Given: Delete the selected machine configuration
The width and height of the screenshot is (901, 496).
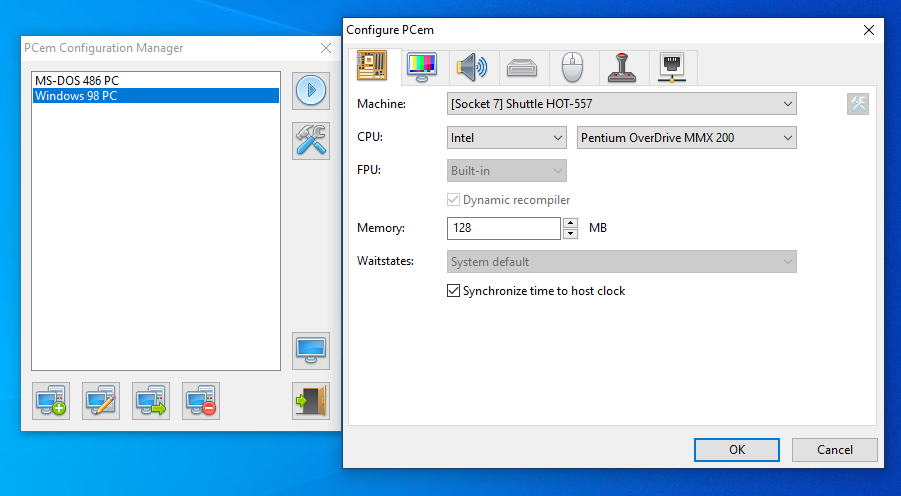Looking at the screenshot, I should [201, 401].
